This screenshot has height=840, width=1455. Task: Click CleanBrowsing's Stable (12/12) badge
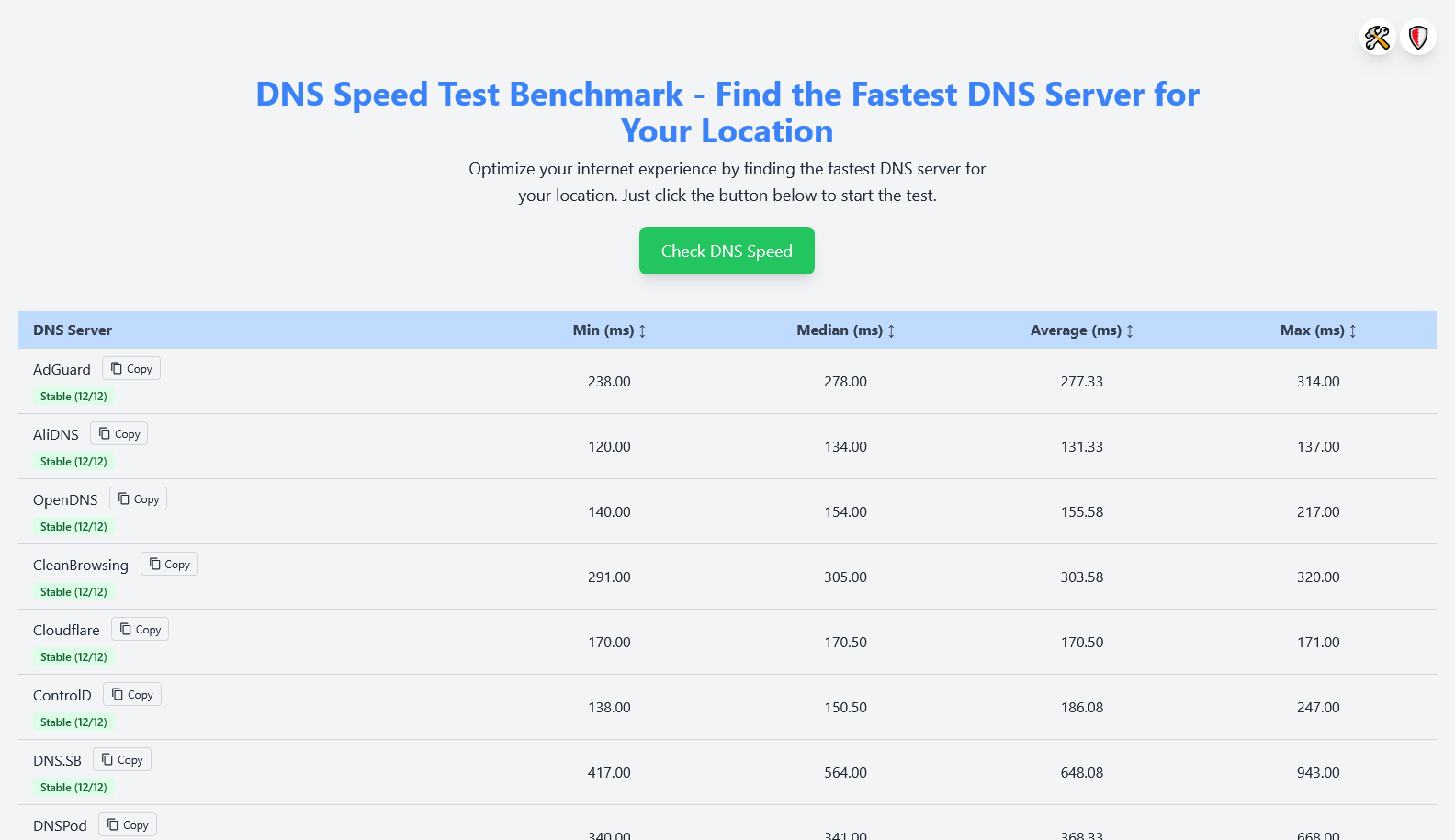(x=73, y=592)
